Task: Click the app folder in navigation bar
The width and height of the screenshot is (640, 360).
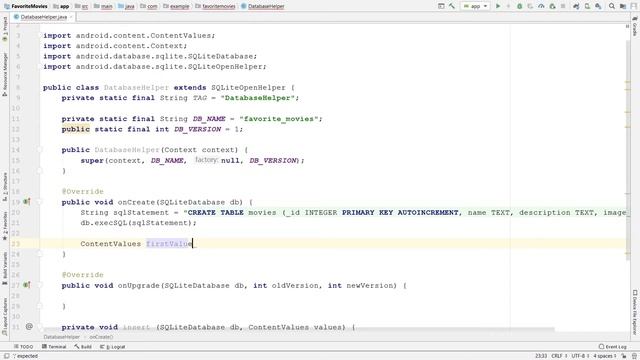Action: 61,6
